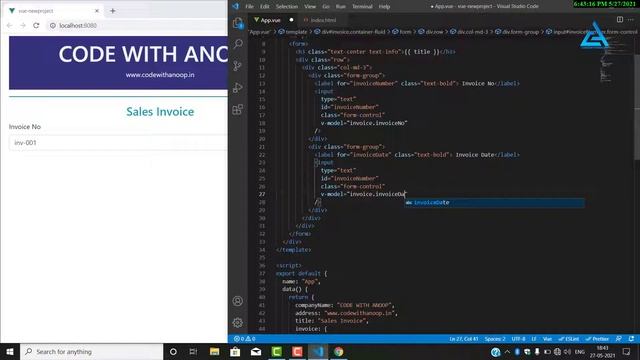Click the browser Forward arrow
Viewport: 640px width, 360px height.
[x=23, y=25]
